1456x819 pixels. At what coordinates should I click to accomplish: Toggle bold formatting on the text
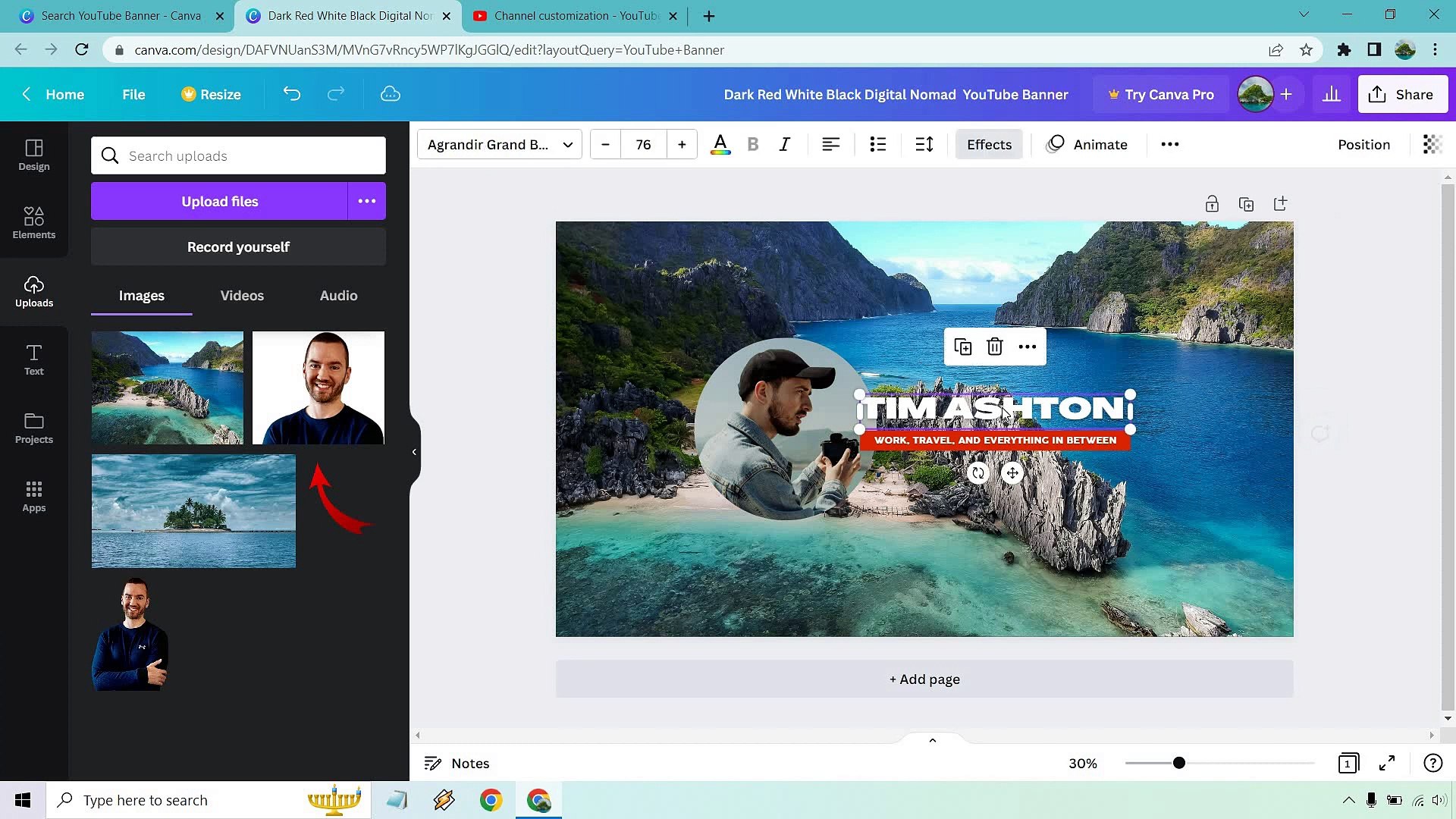point(752,144)
